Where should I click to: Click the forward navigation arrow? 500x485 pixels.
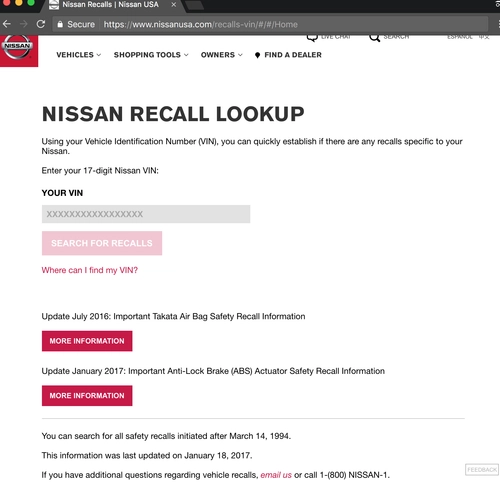pos(24,24)
